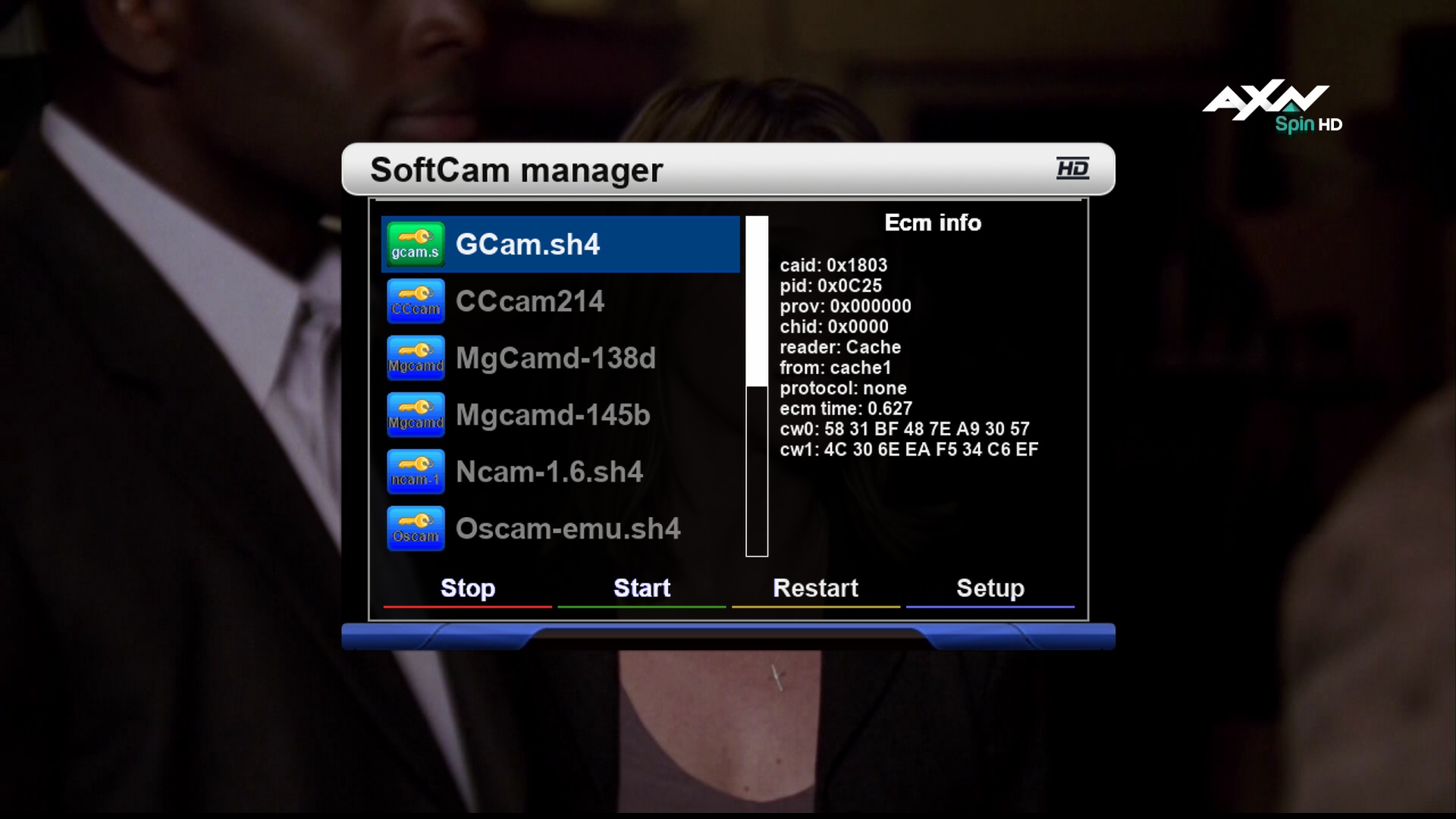Click the MgCamd-138d key icon
Screen dimensions: 1456x819
point(416,358)
